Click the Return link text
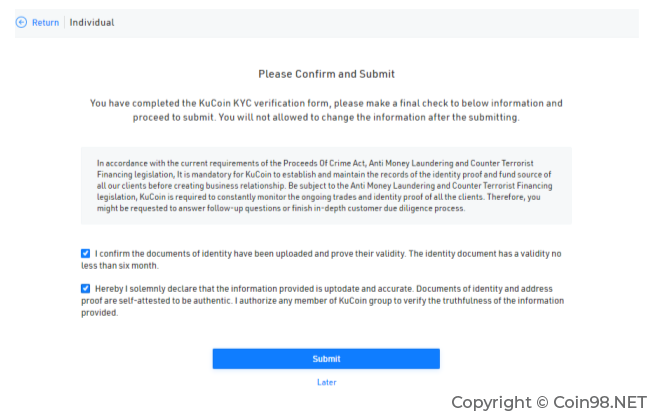664x420 pixels. [x=45, y=22]
